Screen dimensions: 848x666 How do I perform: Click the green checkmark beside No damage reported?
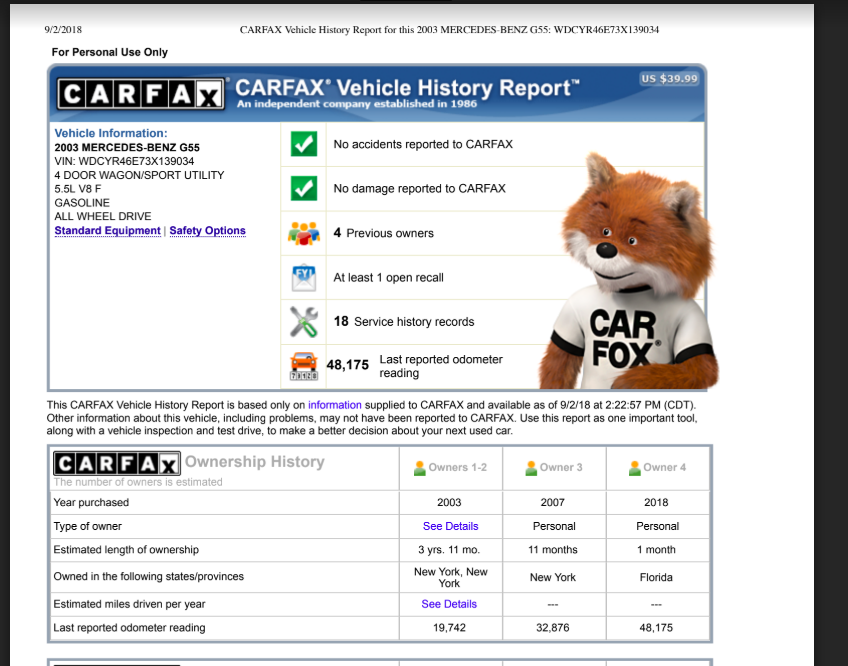coord(304,188)
